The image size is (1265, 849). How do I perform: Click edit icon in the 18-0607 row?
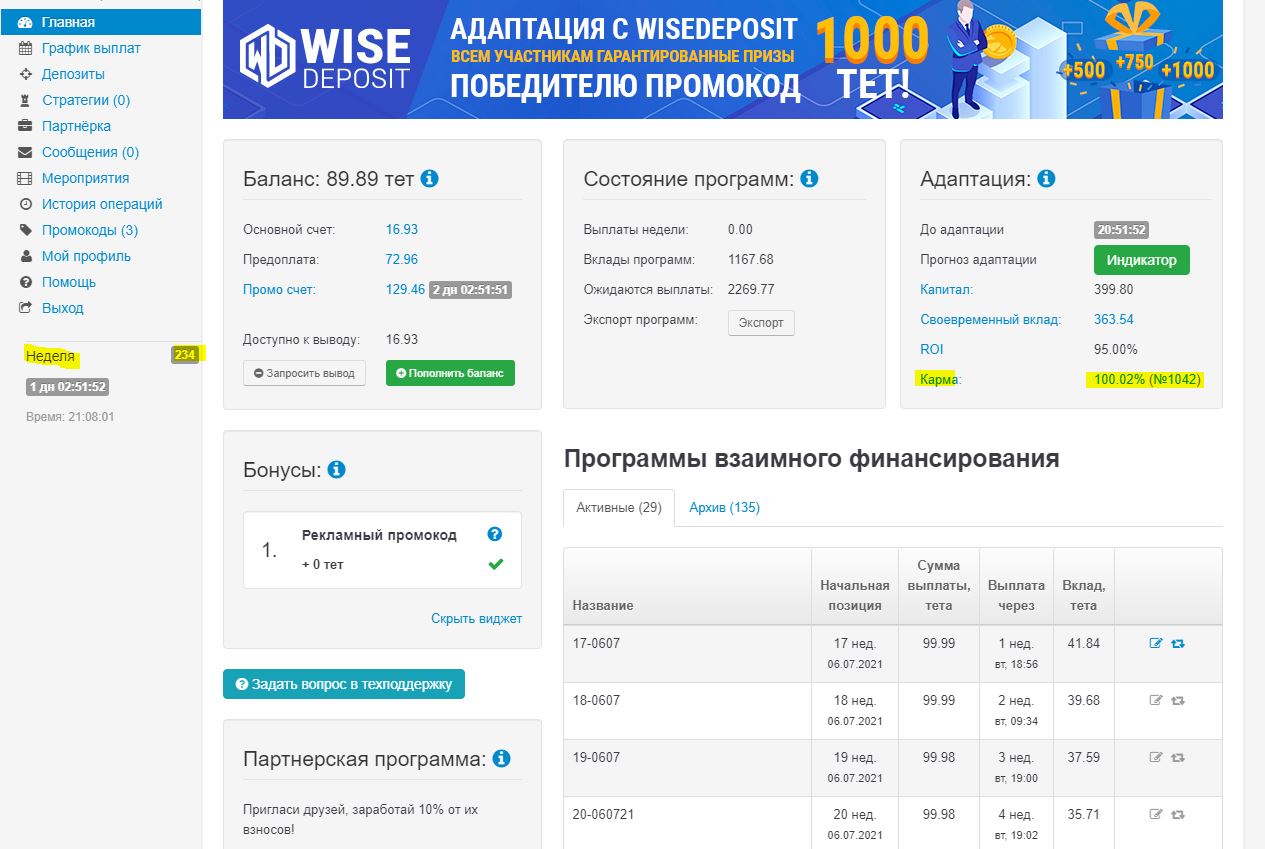click(x=1156, y=700)
